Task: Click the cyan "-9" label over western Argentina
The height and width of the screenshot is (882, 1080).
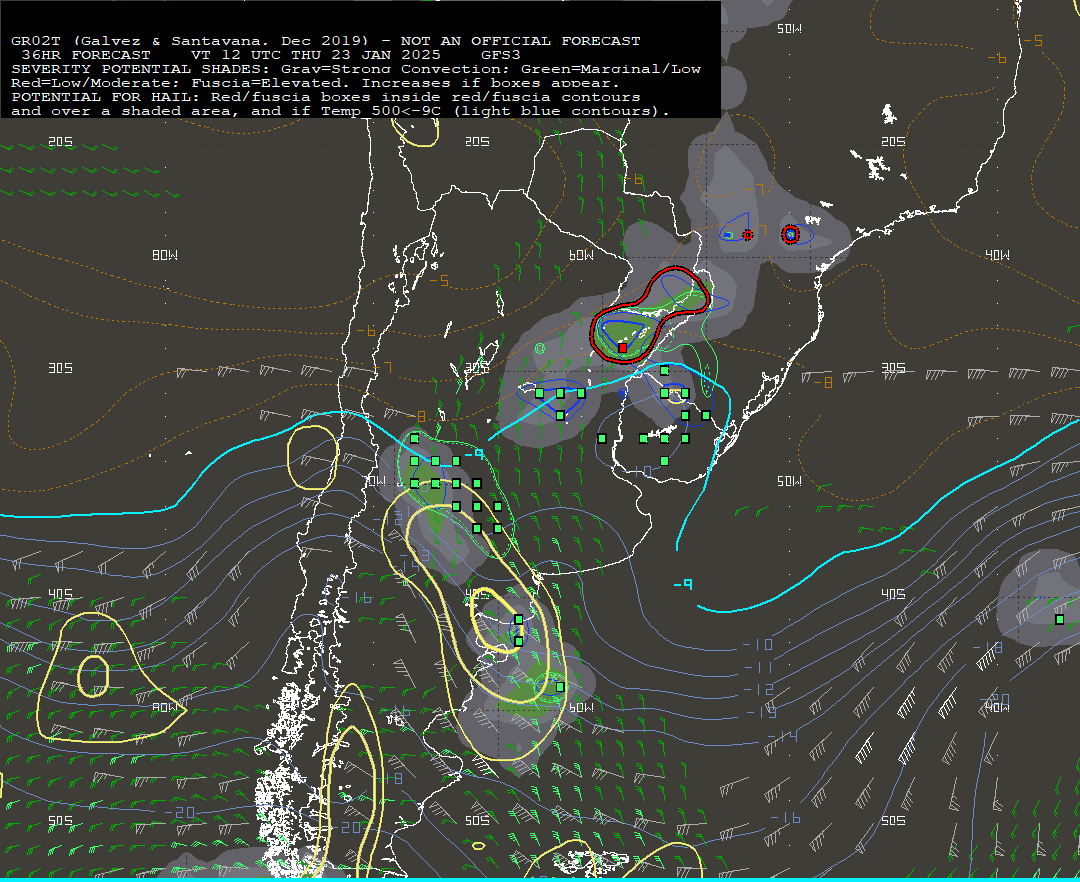Action: (474, 454)
